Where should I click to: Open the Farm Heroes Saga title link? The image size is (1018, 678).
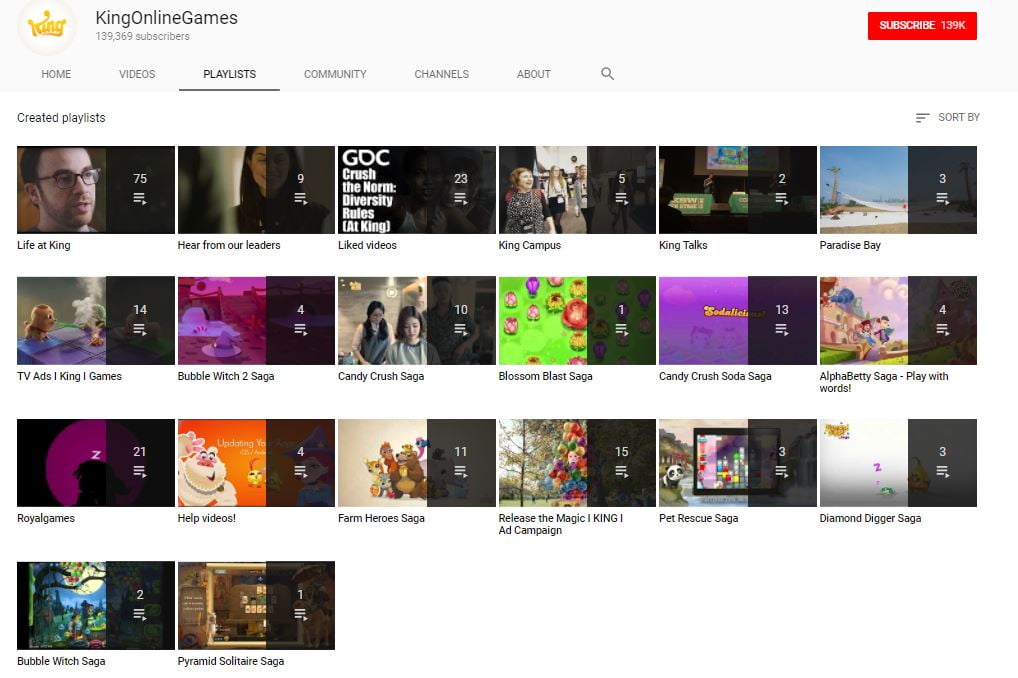[x=381, y=518]
